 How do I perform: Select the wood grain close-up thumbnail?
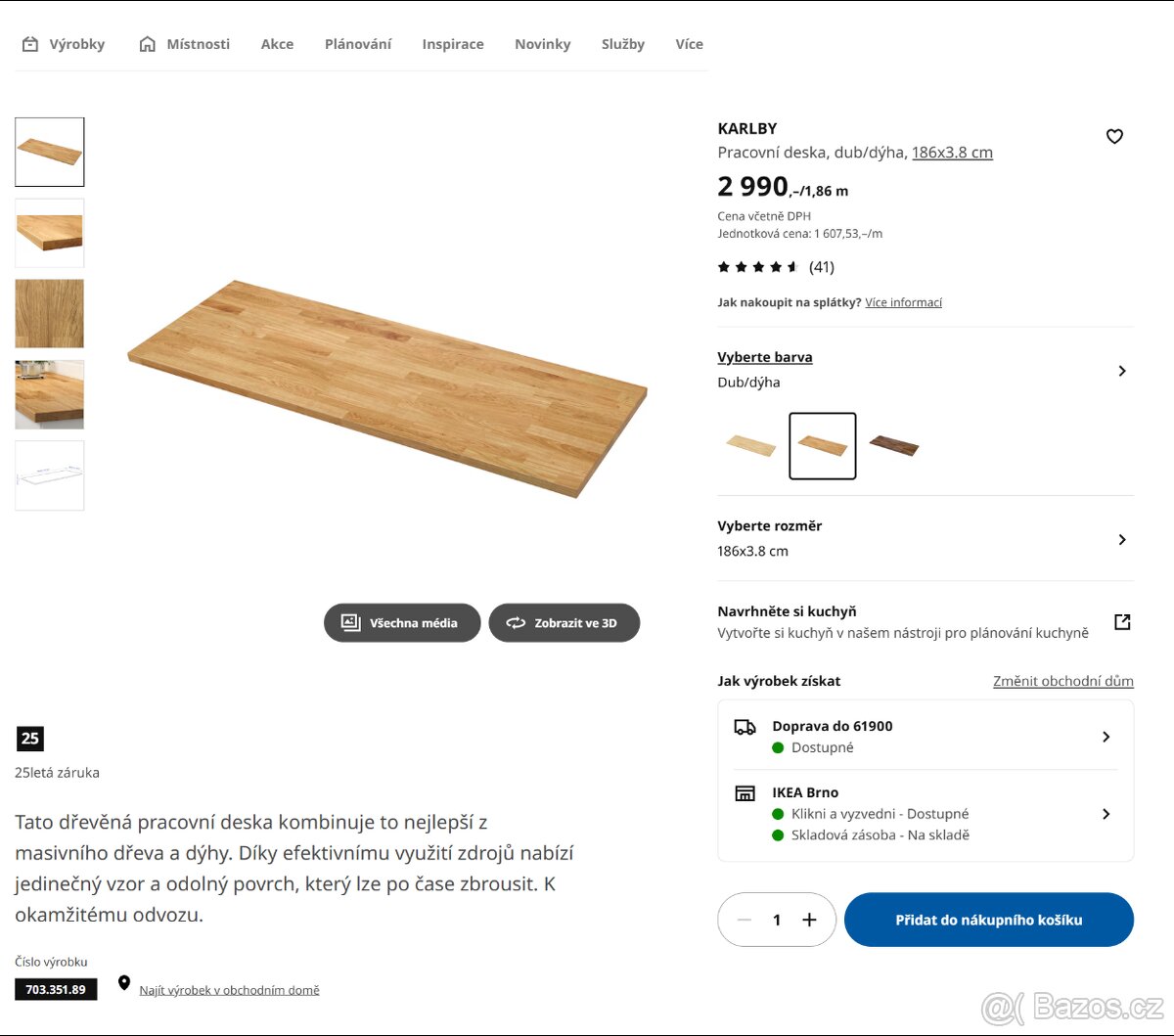(50, 314)
